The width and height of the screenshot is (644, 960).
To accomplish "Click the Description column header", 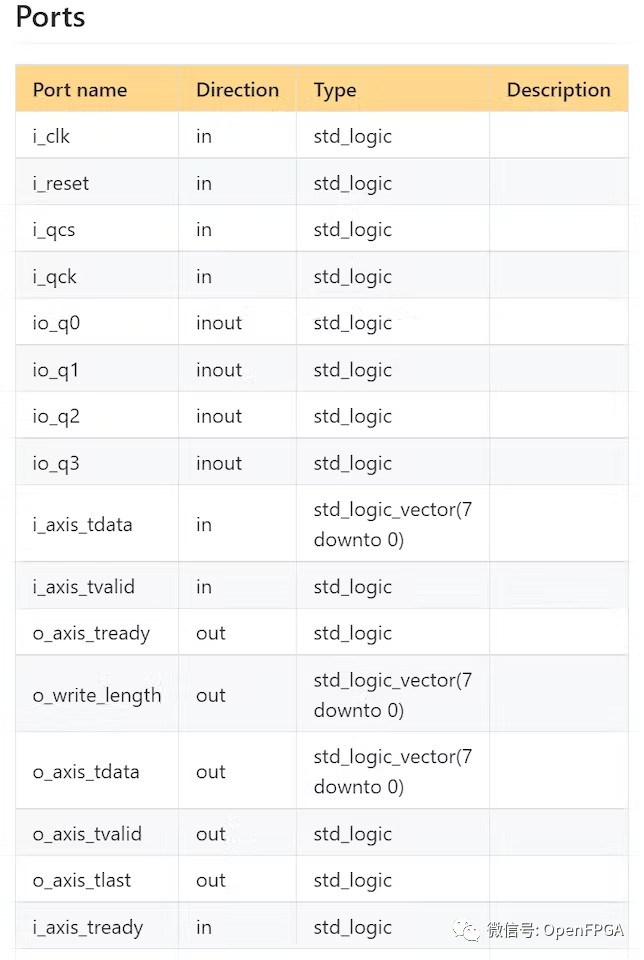I will [x=558, y=91].
